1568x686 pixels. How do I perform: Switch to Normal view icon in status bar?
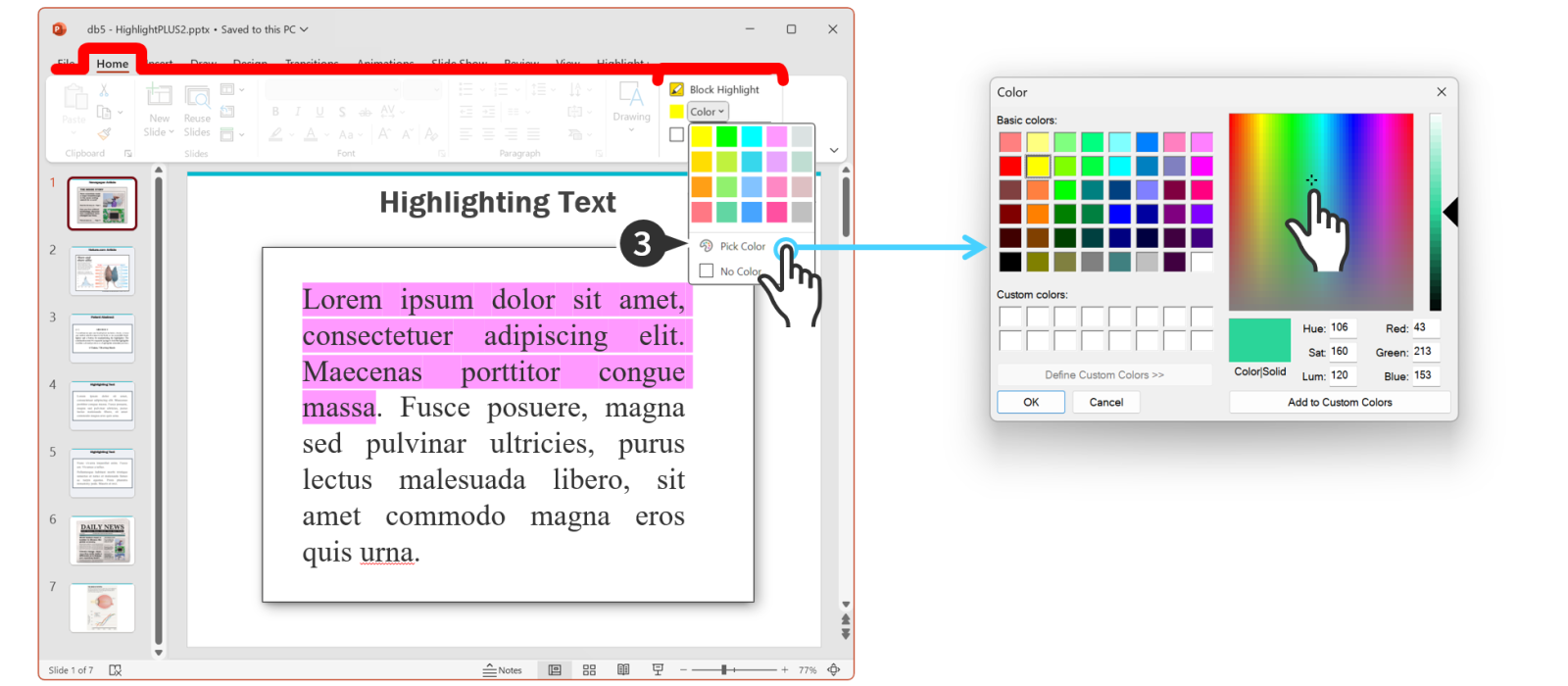555,670
